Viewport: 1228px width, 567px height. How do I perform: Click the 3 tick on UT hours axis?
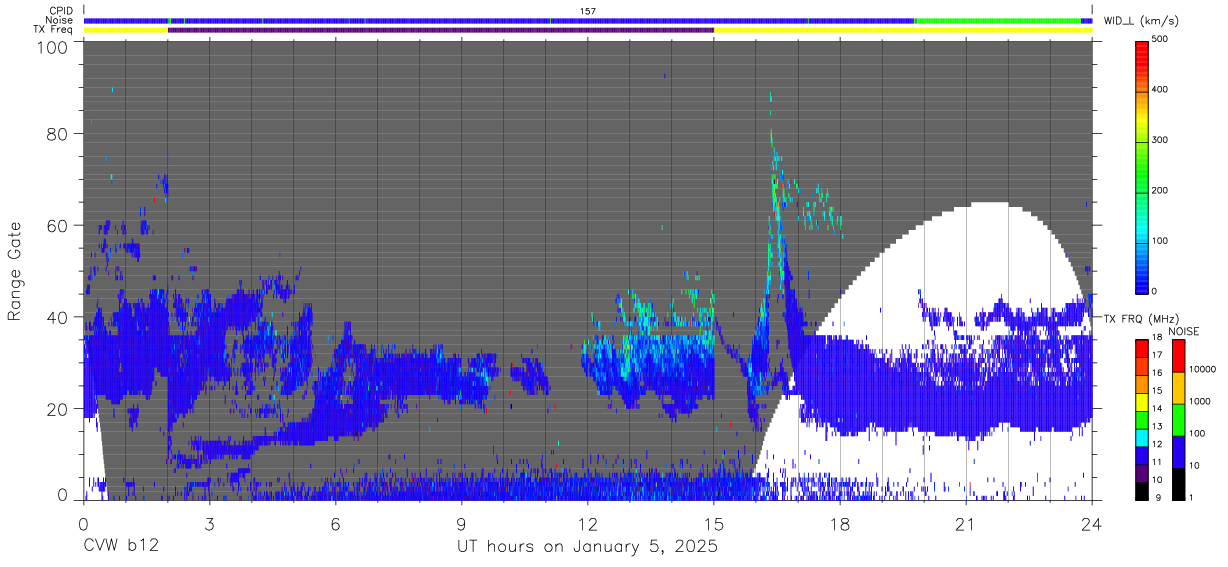click(x=209, y=523)
